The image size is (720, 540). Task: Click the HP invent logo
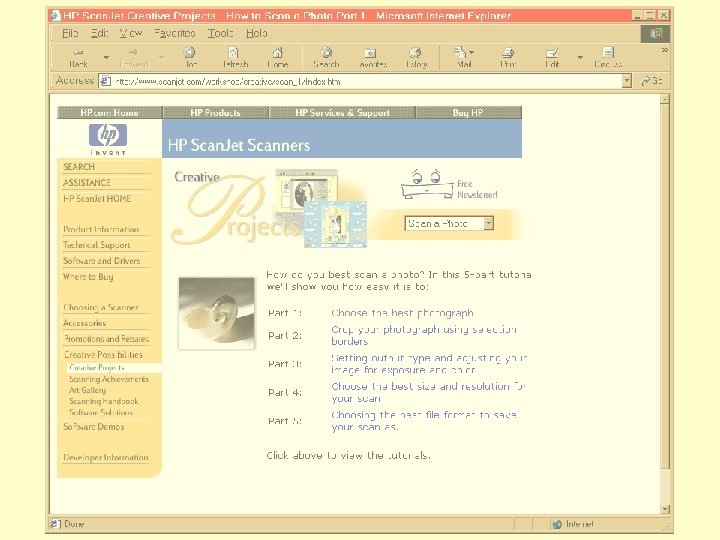[108, 139]
